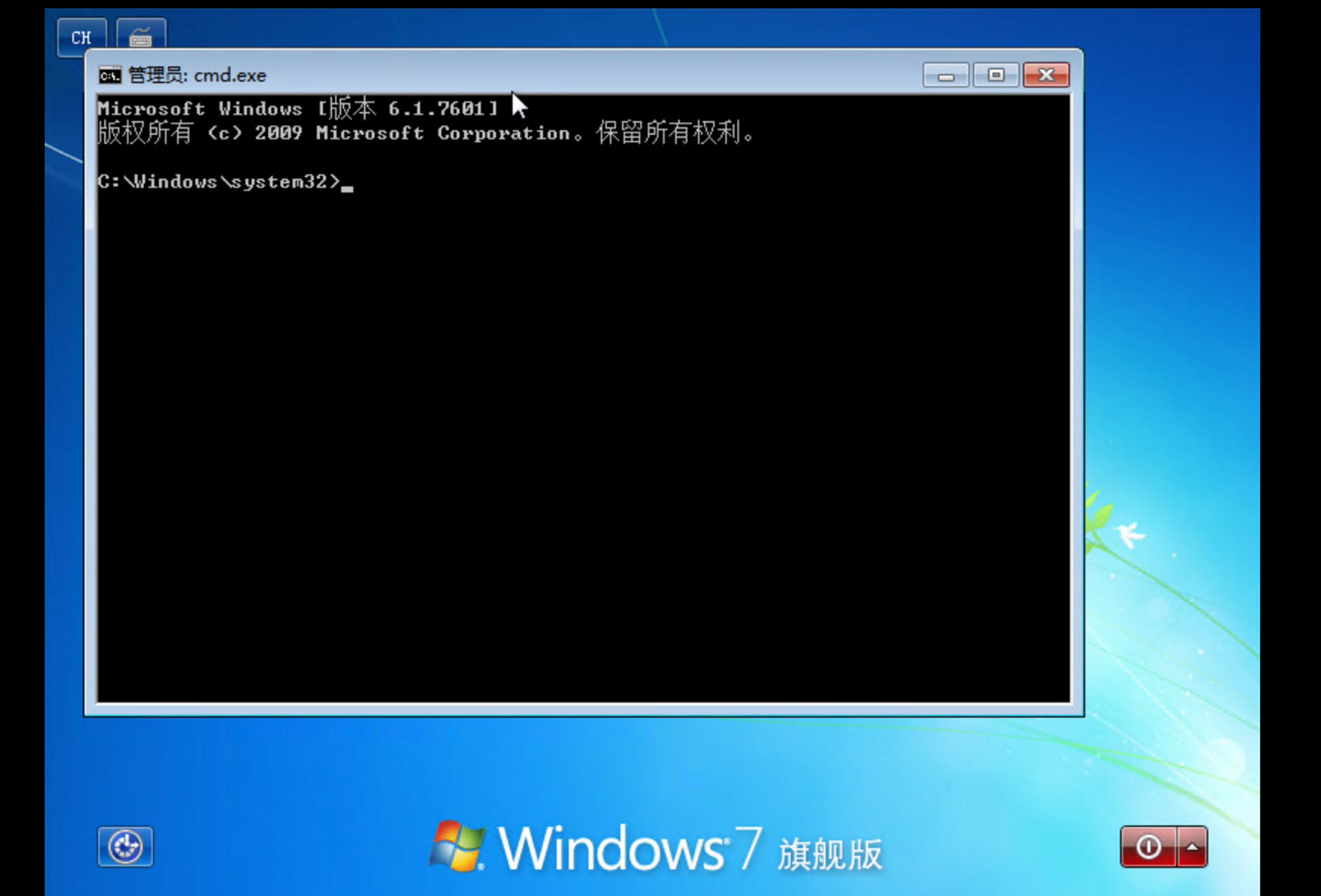This screenshot has width=1321, height=896.
Task: Click the 管理员: cmd.exe title bar text
Action: pos(197,75)
